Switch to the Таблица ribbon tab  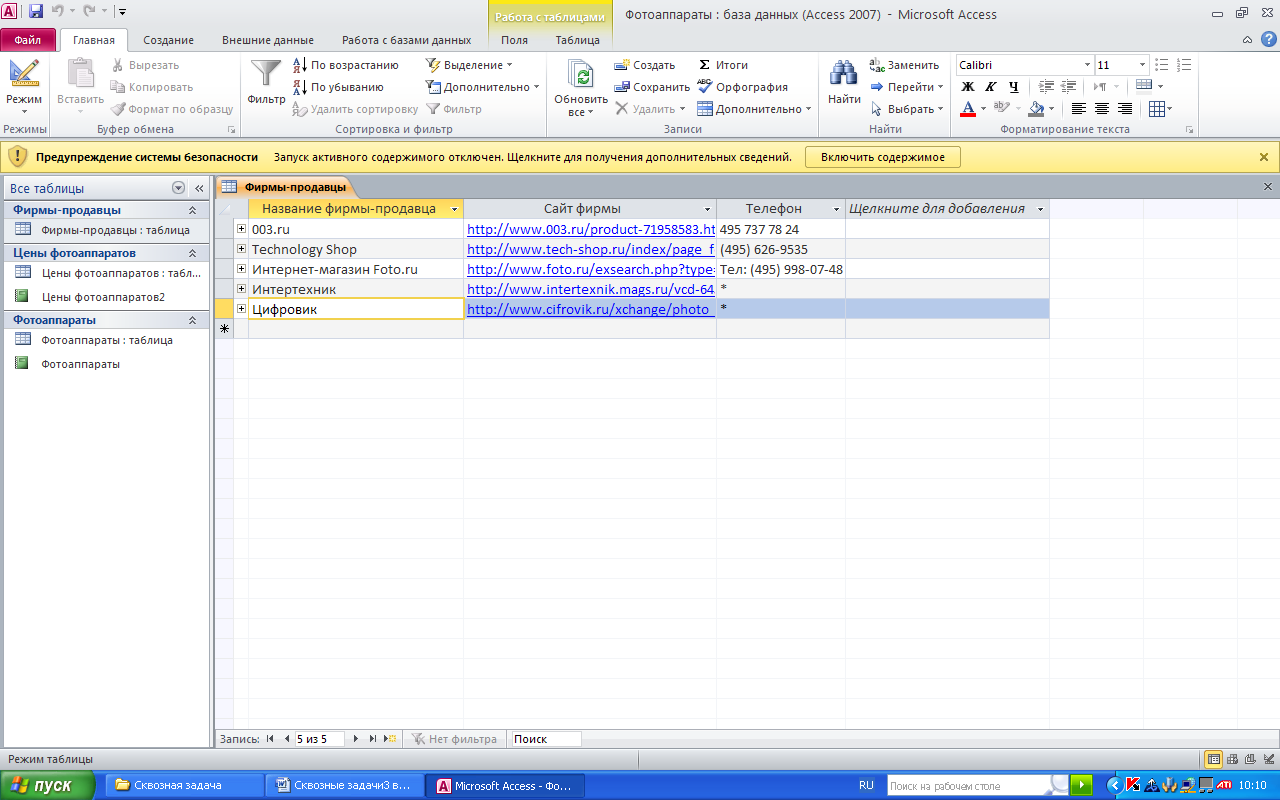[577, 40]
